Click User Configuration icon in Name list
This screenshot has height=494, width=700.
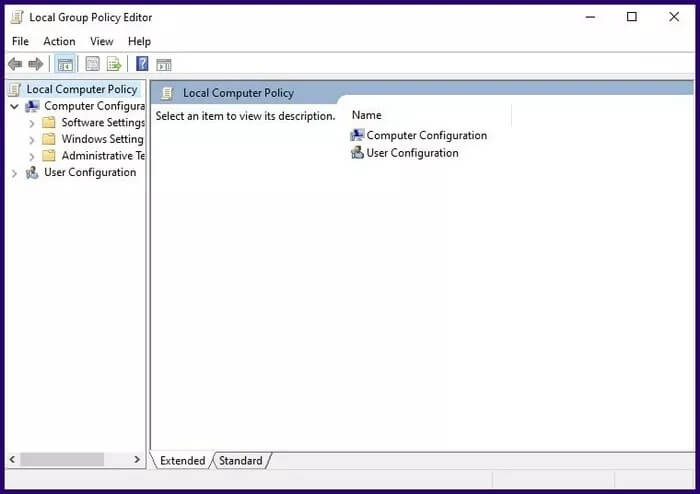tap(357, 153)
